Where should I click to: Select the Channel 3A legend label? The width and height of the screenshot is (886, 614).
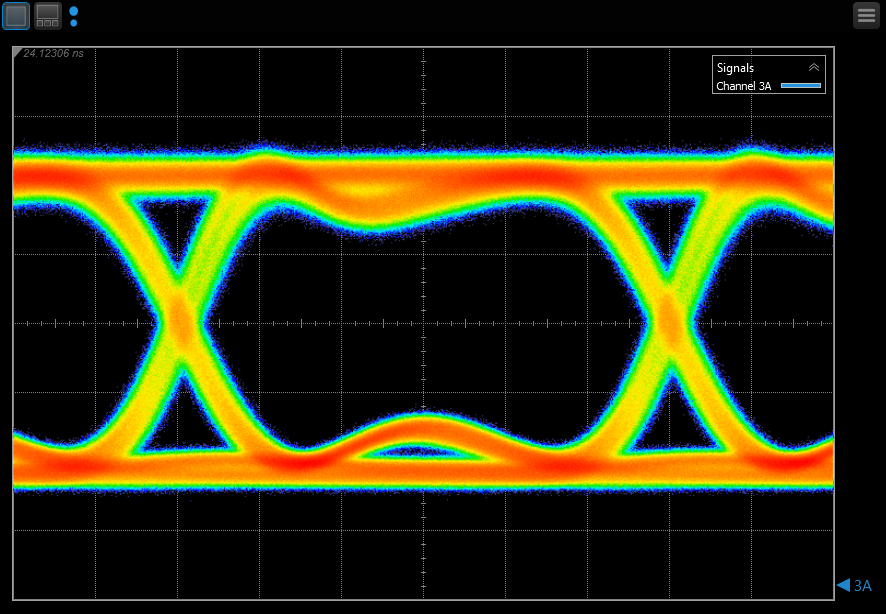[744, 86]
